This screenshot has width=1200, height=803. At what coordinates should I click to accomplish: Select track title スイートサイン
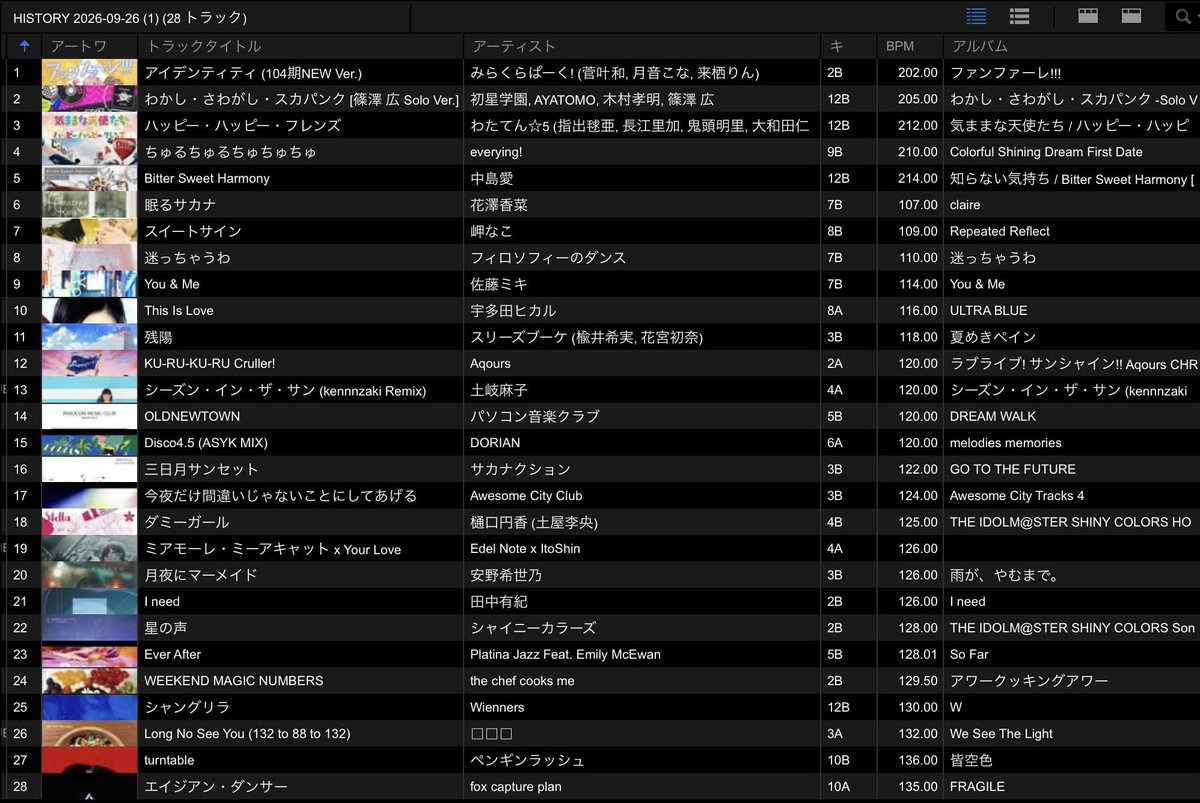coord(193,231)
